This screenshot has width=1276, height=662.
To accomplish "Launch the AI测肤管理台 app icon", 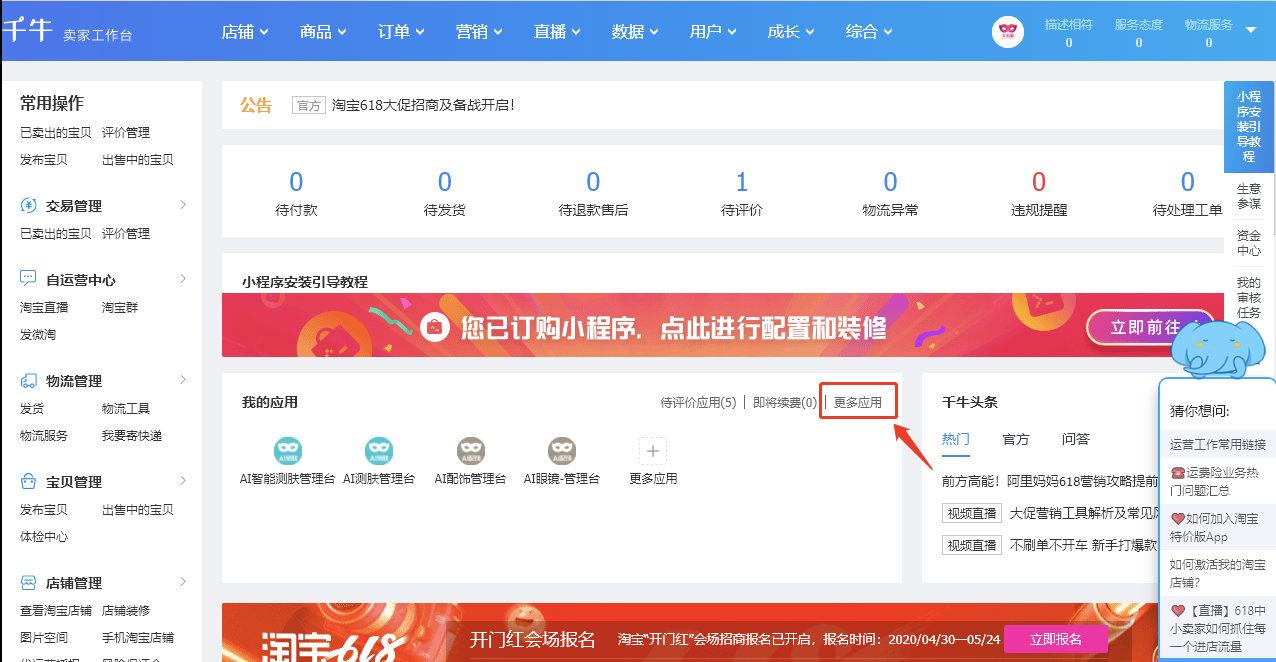I will [x=379, y=451].
